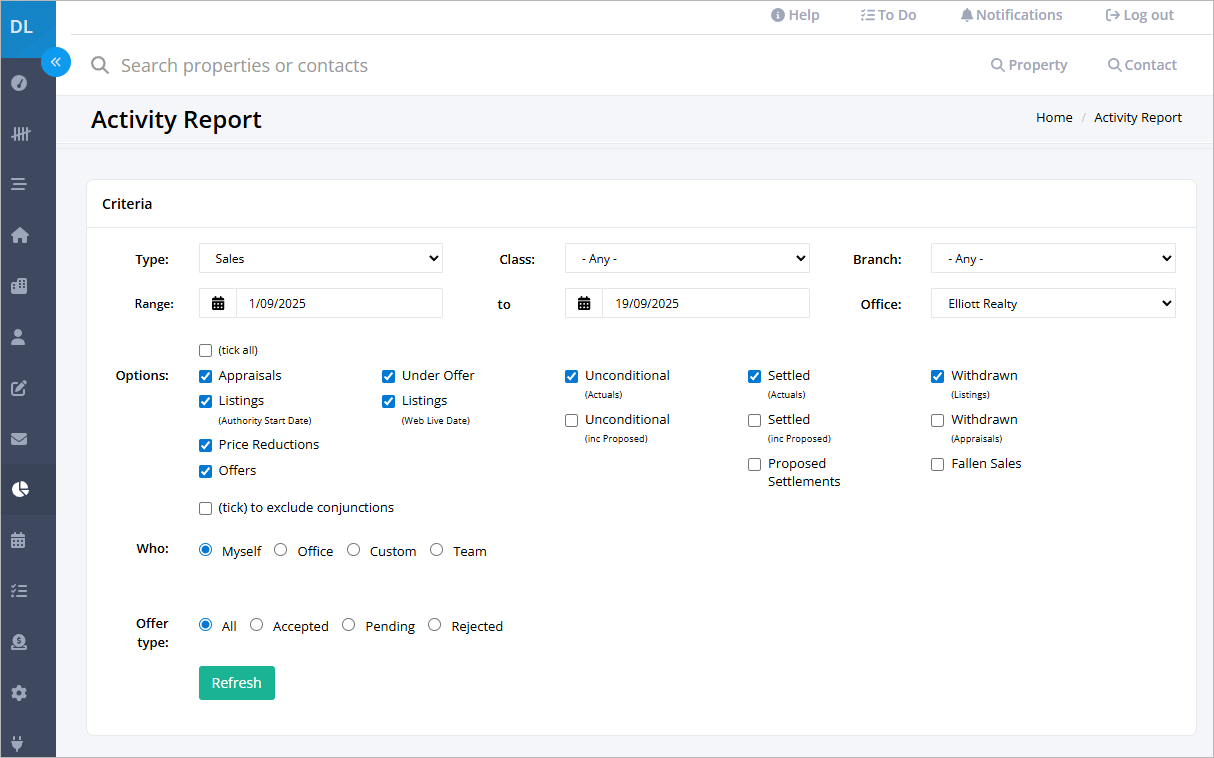
Task: Open the envelope (mail) icon in sidebar
Action: (x=19, y=439)
